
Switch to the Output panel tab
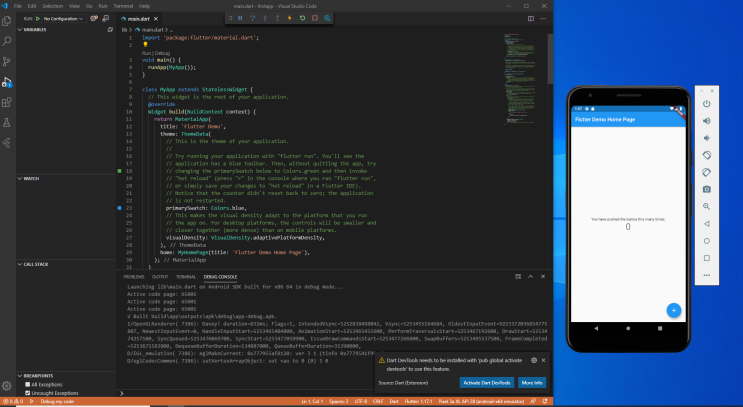tap(160, 277)
